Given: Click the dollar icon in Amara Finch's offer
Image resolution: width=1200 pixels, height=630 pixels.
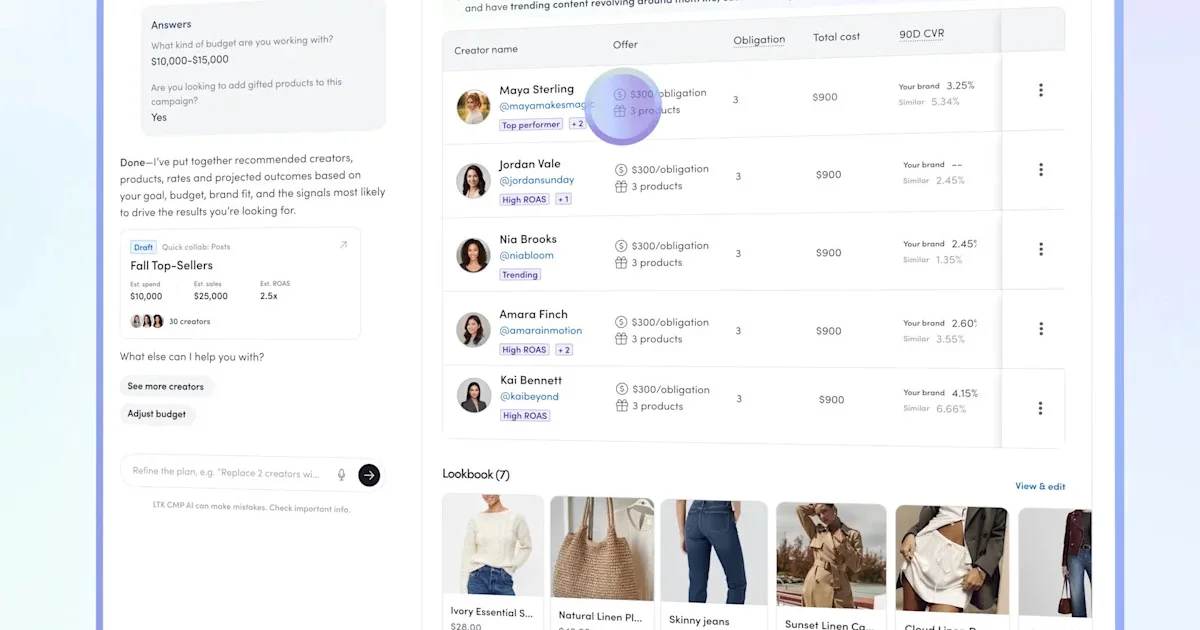Looking at the screenshot, I should coord(620,323).
